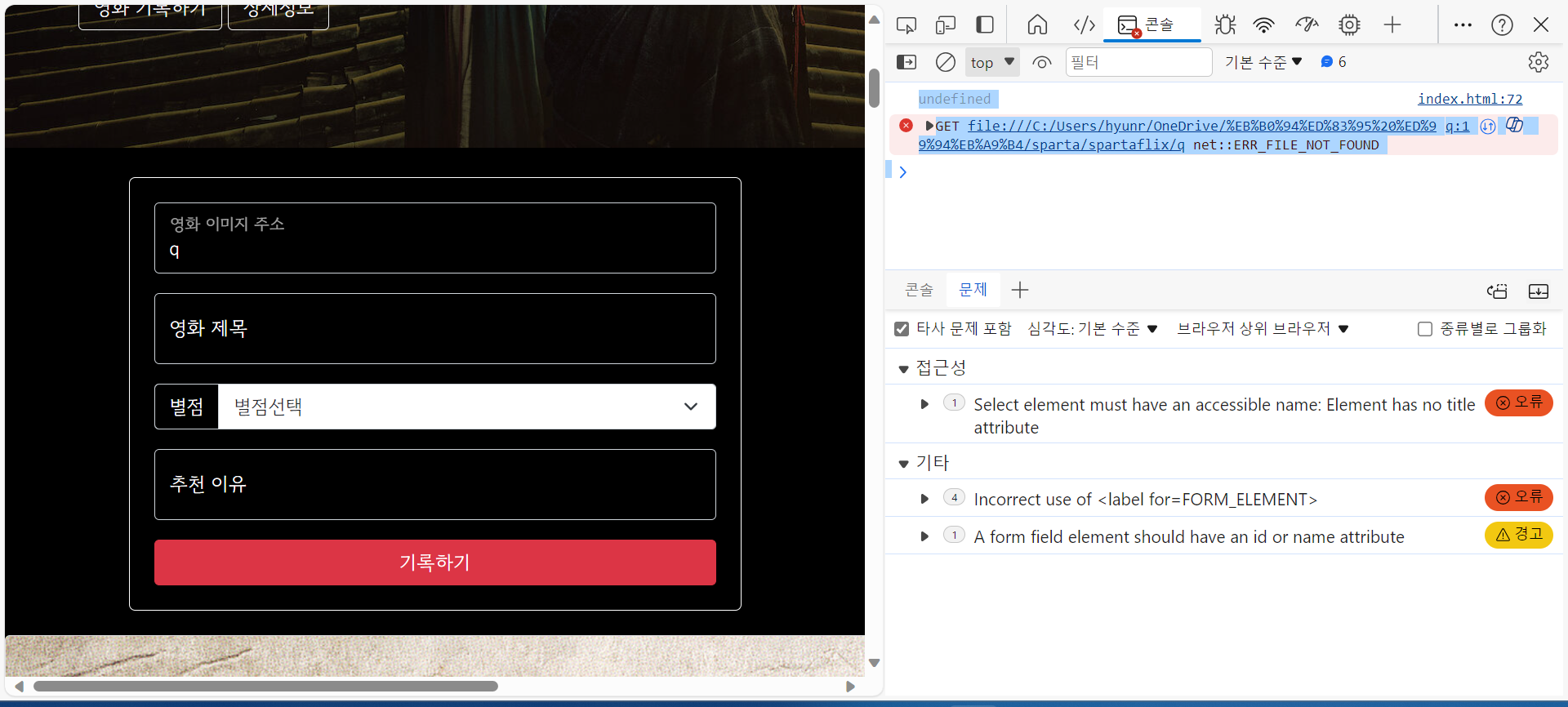Close the DevTools panel

coord(1541,25)
